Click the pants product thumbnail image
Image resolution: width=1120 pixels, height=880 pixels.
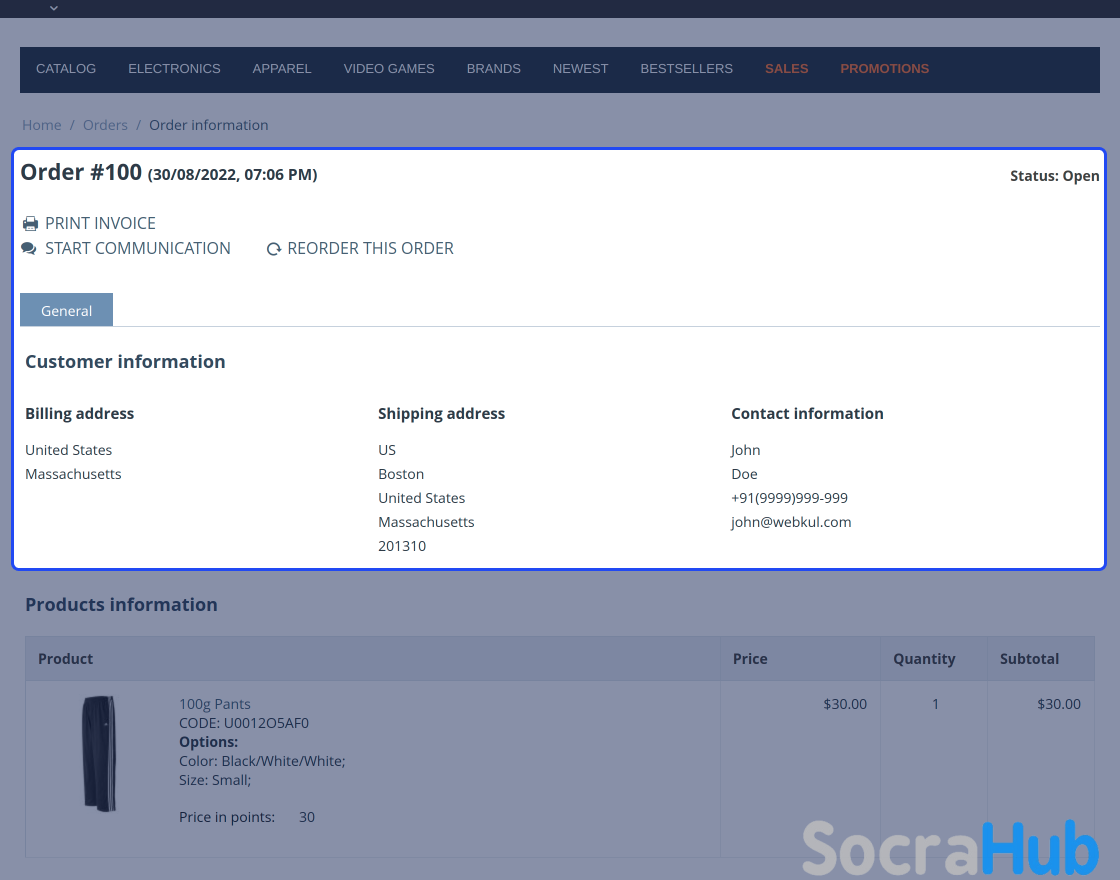(x=99, y=753)
